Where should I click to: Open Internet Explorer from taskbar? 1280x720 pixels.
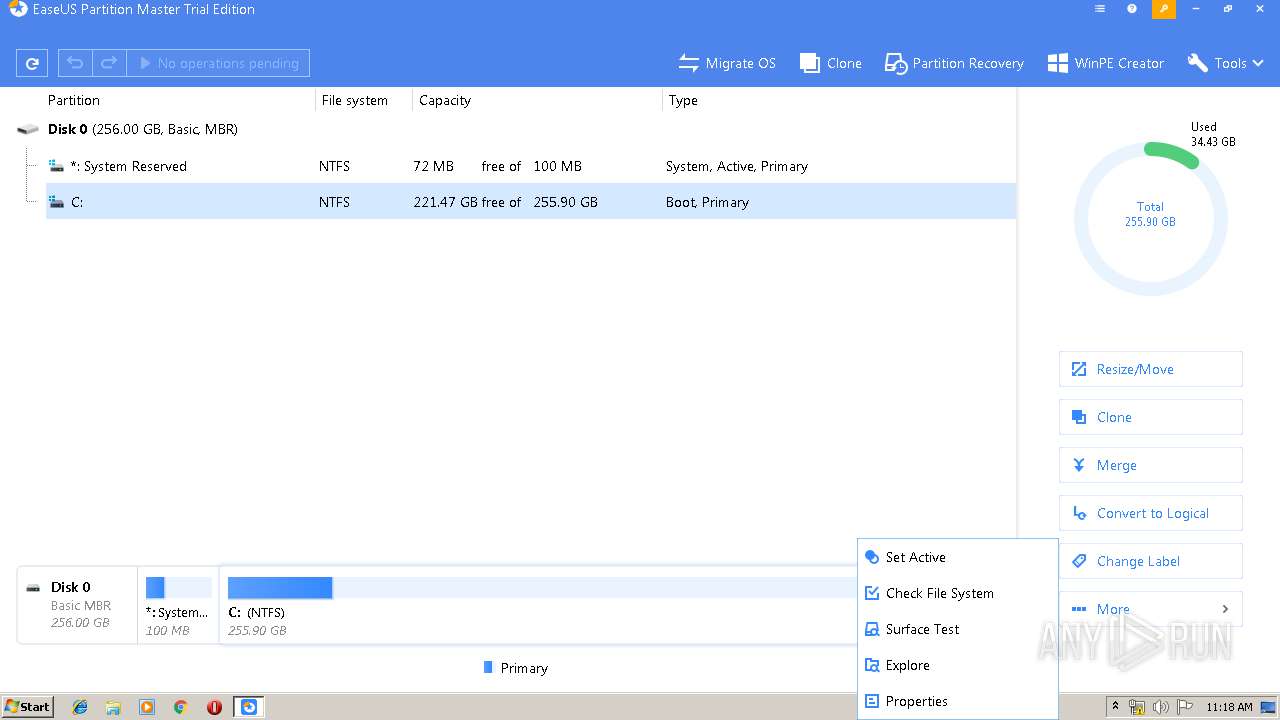point(80,707)
